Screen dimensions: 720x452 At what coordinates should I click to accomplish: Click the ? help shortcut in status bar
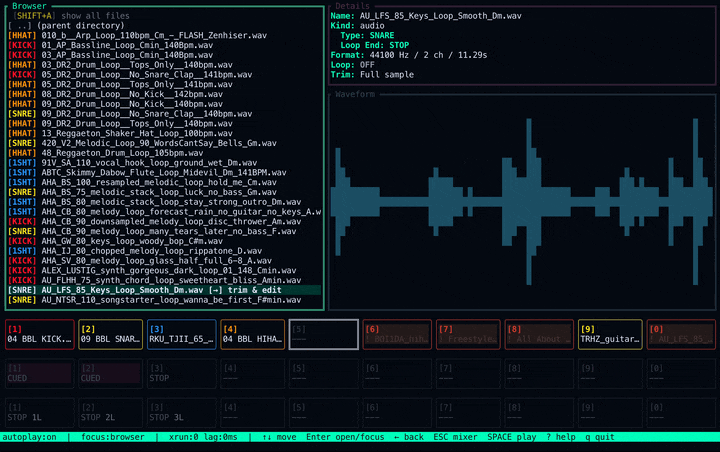tap(562, 437)
